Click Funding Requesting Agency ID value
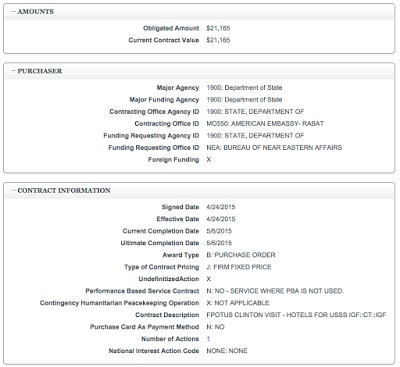The height and width of the screenshot is (367, 400). (x=255, y=136)
